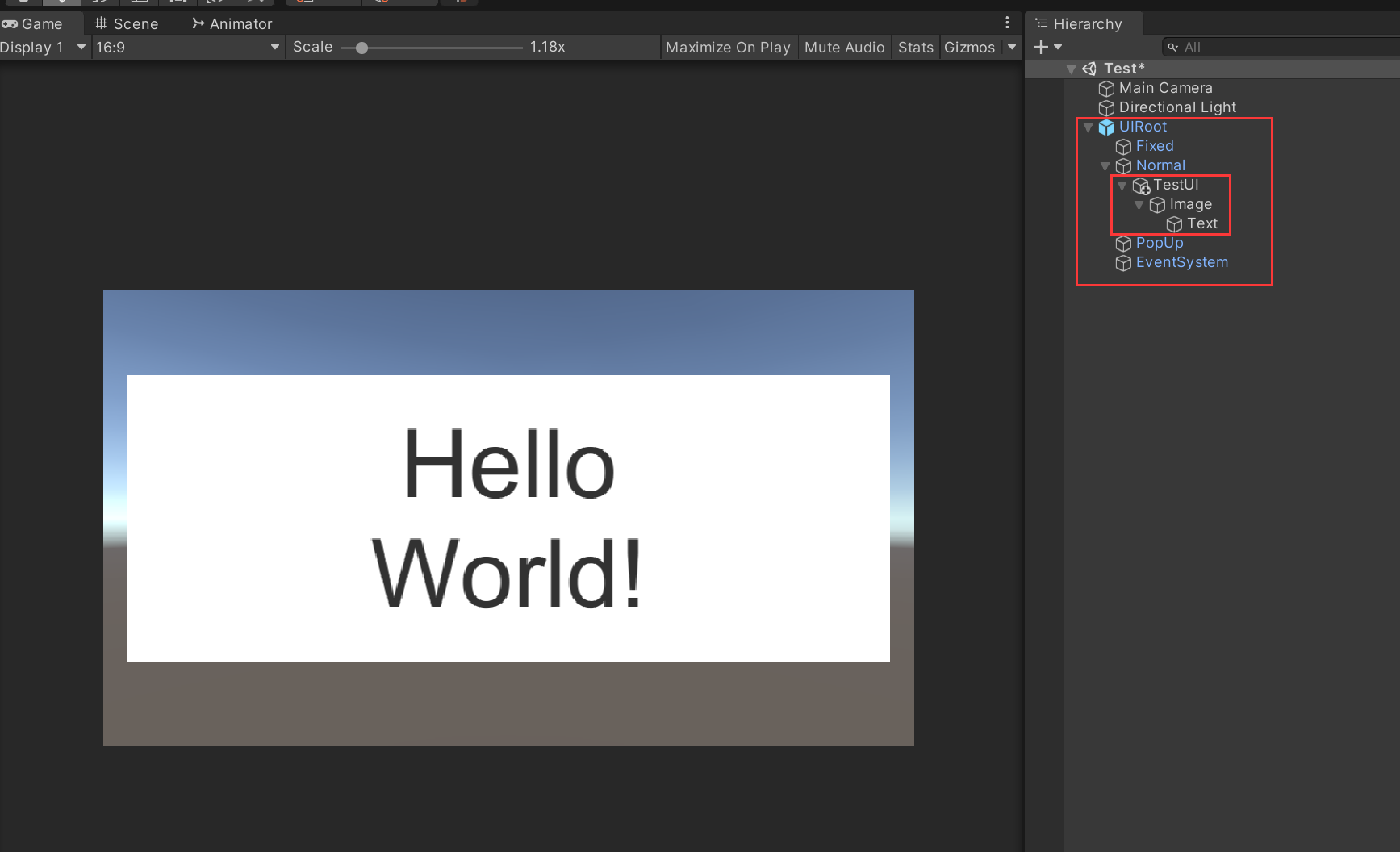Click the TestUI added-object icon
The image size is (1400, 852).
1141,186
